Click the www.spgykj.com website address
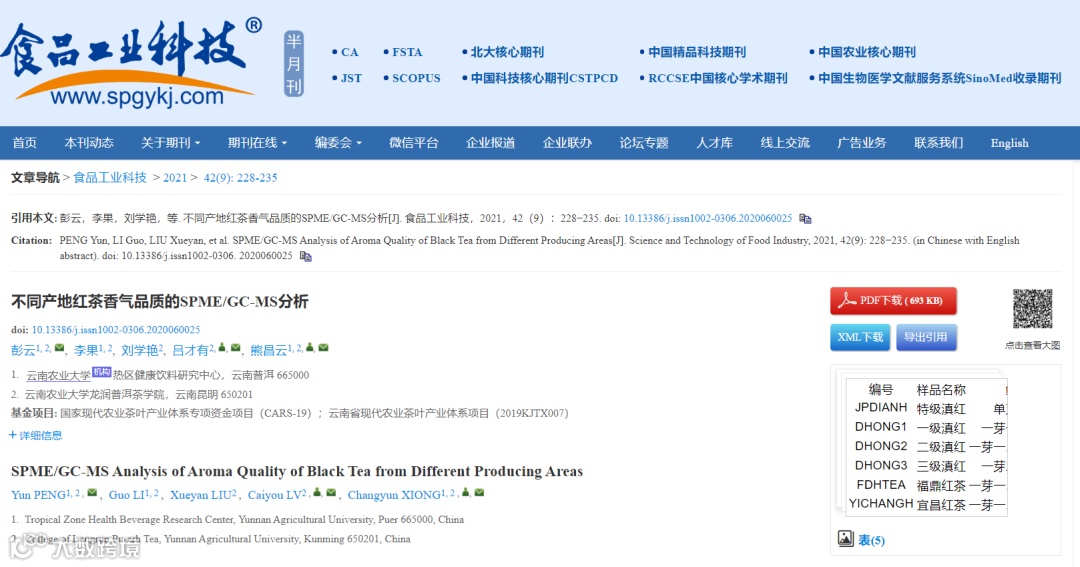The height and width of the screenshot is (567, 1080). pos(137,96)
